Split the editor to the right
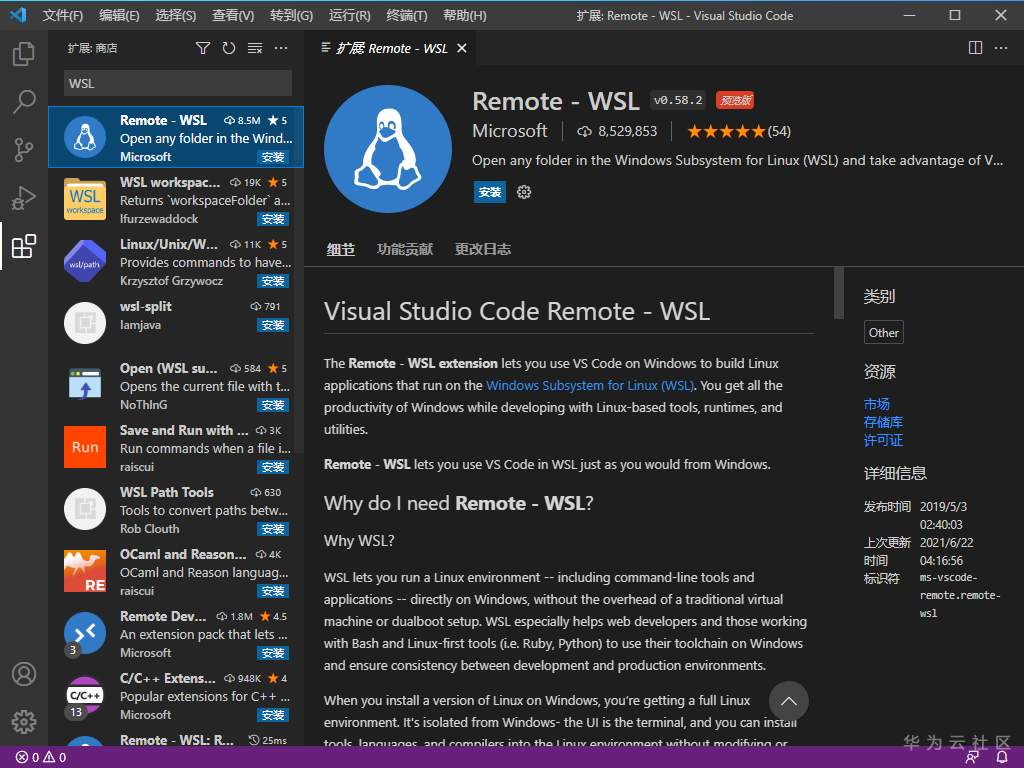The height and width of the screenshot is (768, 1024). (975, 48)
